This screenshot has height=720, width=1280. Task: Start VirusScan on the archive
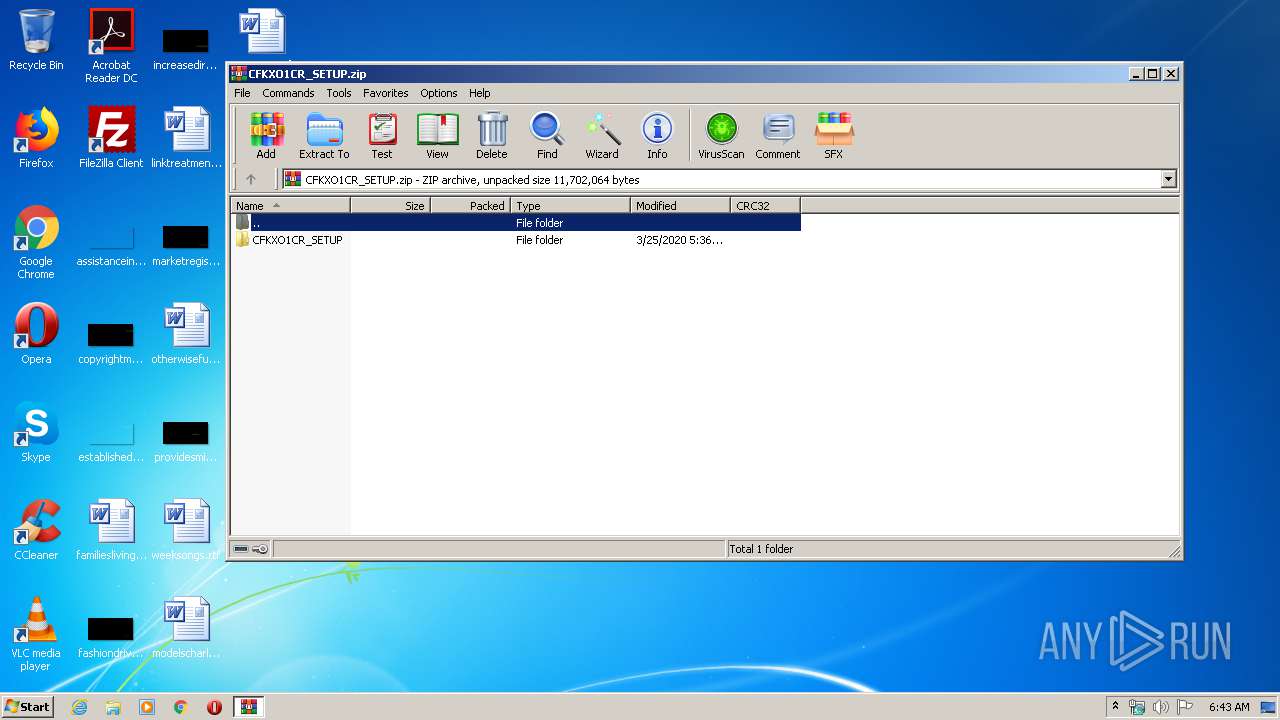(721, 136)
